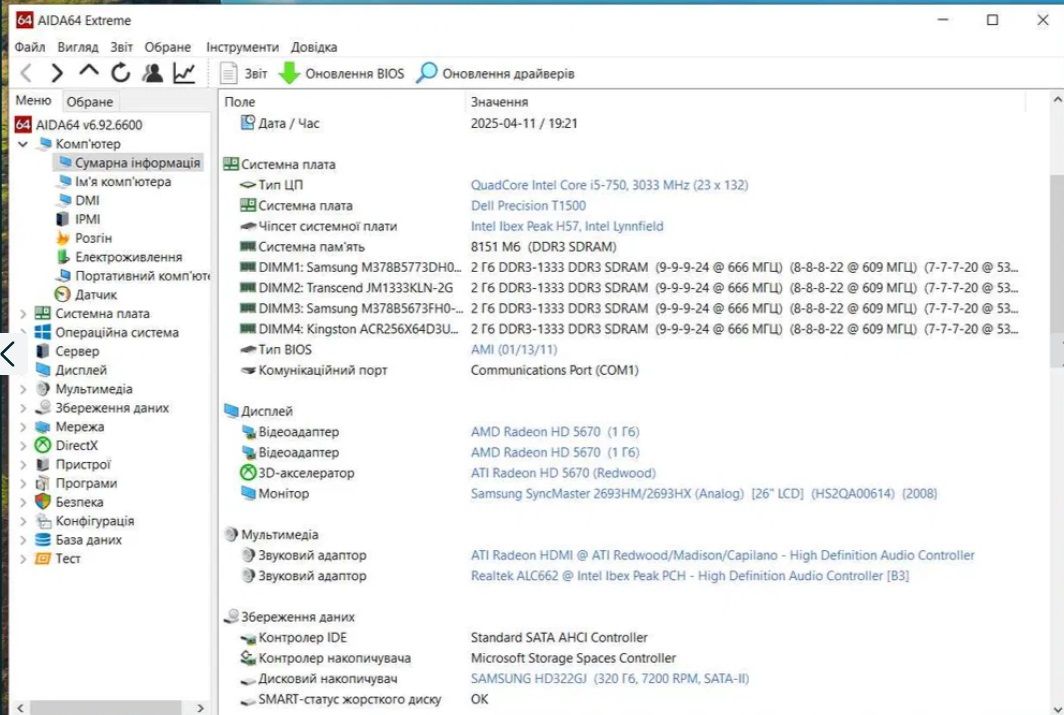1064x715 pixels.
Task: Select the Сервер tree item icon
Action: [x=43, y=351]
